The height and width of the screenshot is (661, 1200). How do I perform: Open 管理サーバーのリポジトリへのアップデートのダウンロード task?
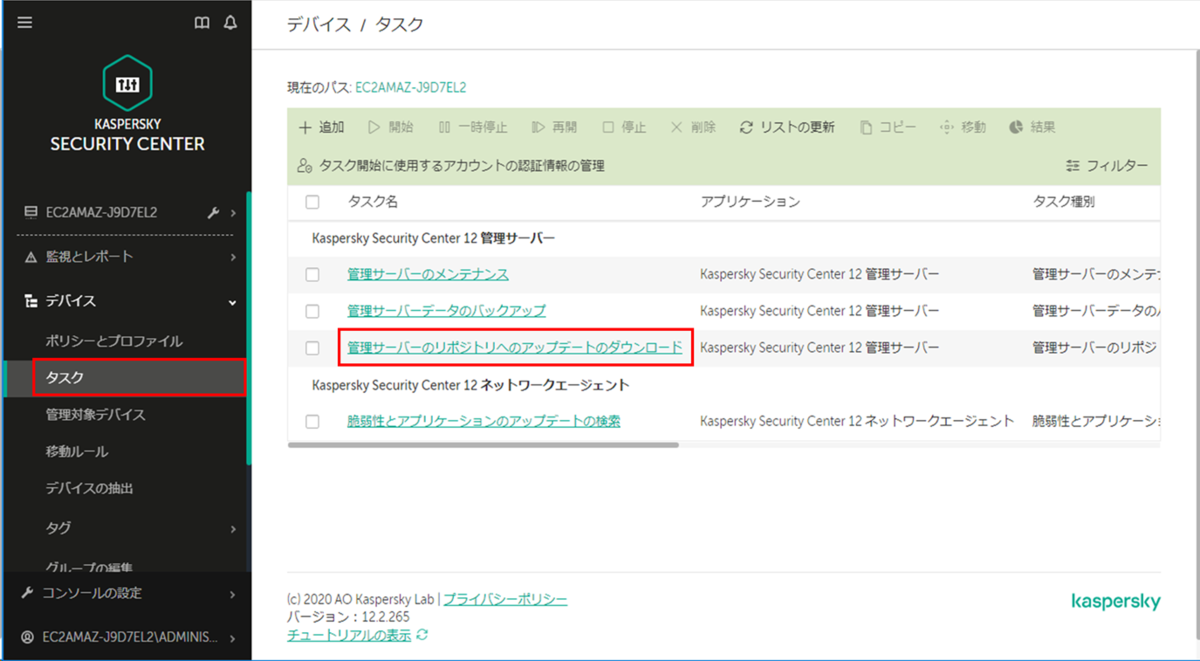(515, 348)
